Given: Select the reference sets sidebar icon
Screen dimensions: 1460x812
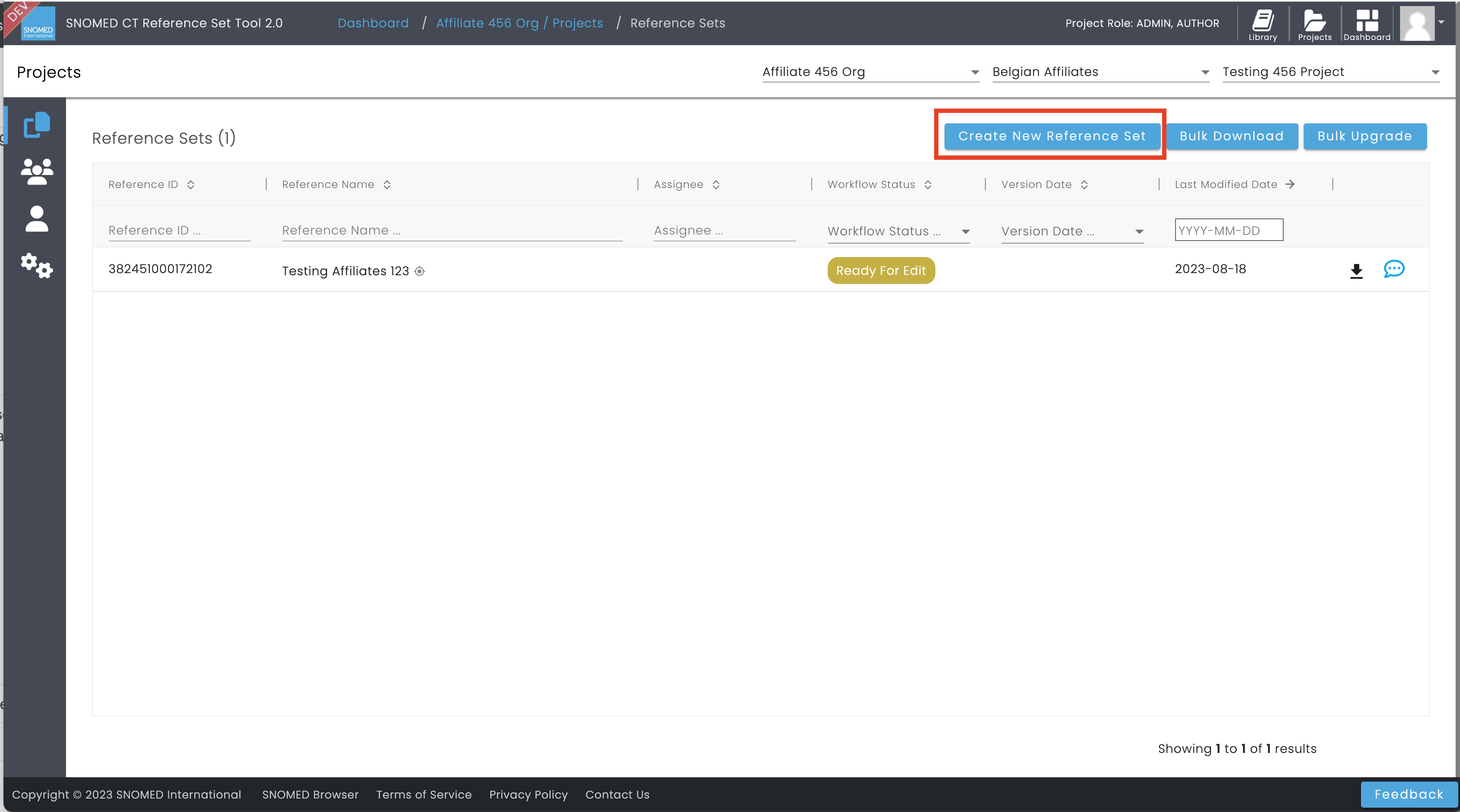Looking at the screenshot, I should 37,125.
